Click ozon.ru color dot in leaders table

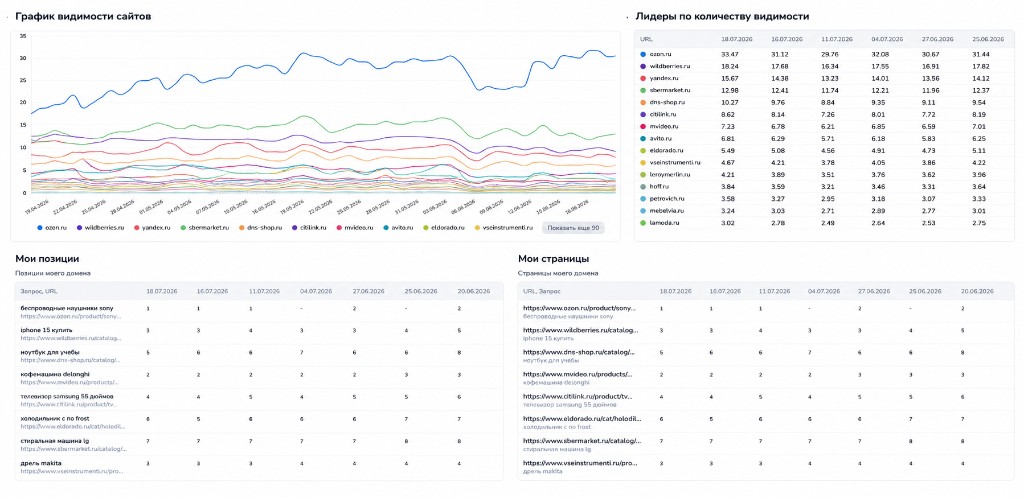(643, 54)
